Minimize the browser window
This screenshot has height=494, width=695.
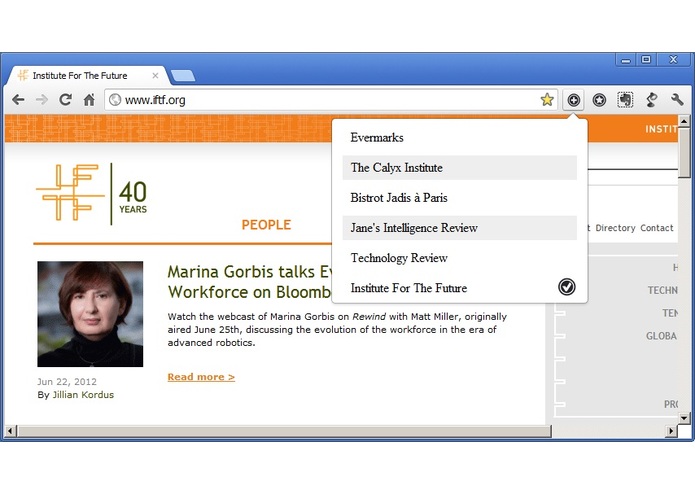pos(625,60)
